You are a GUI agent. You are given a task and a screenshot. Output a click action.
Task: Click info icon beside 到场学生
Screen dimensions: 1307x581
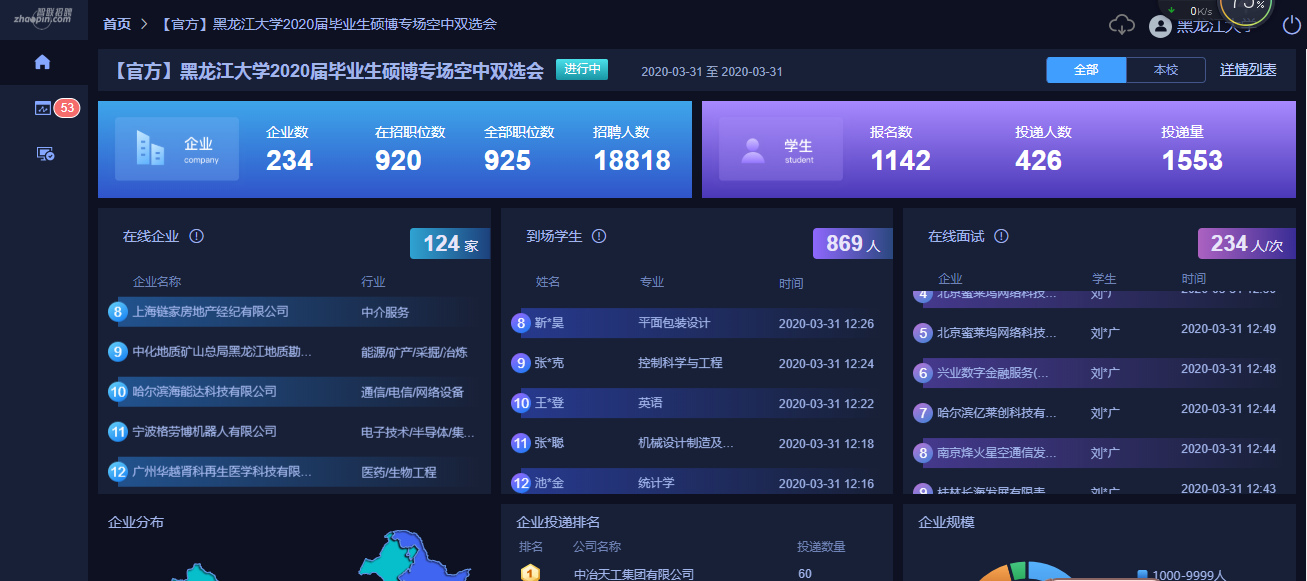click(x=599, y=237)
